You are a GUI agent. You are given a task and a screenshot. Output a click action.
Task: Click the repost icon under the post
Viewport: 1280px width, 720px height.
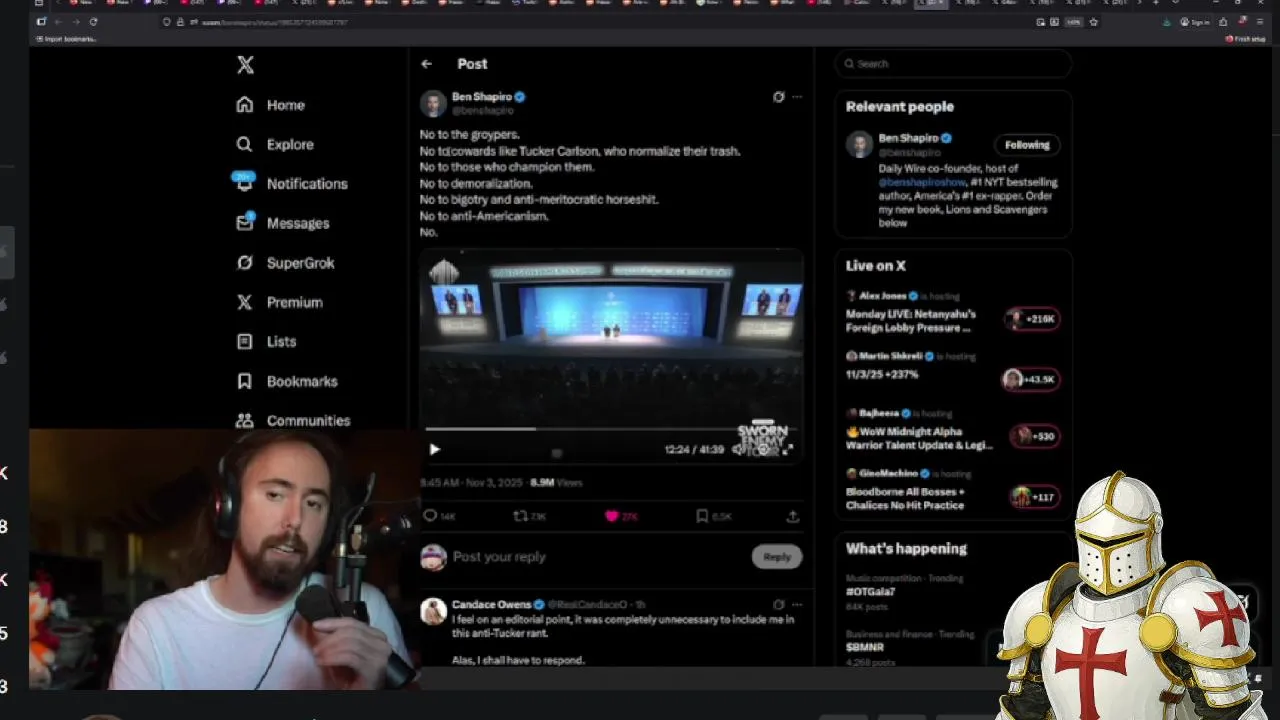[520, 516]
